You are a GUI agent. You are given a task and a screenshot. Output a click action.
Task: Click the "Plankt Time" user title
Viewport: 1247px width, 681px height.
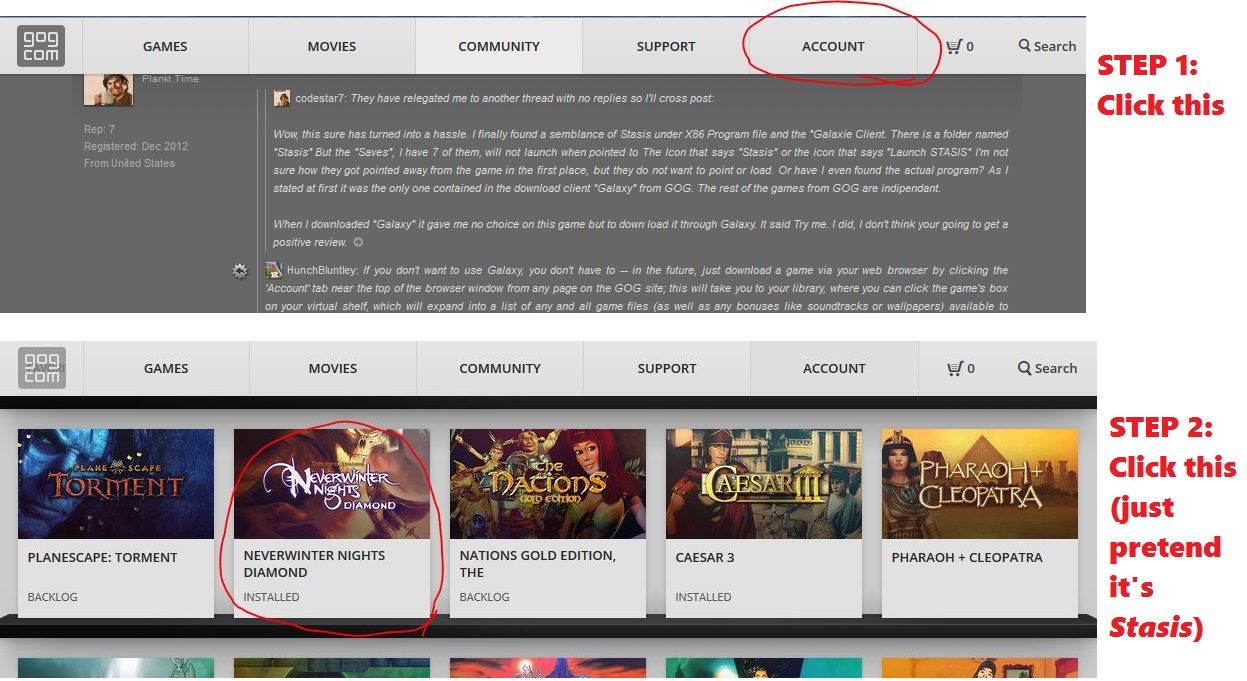coord(168,78)
